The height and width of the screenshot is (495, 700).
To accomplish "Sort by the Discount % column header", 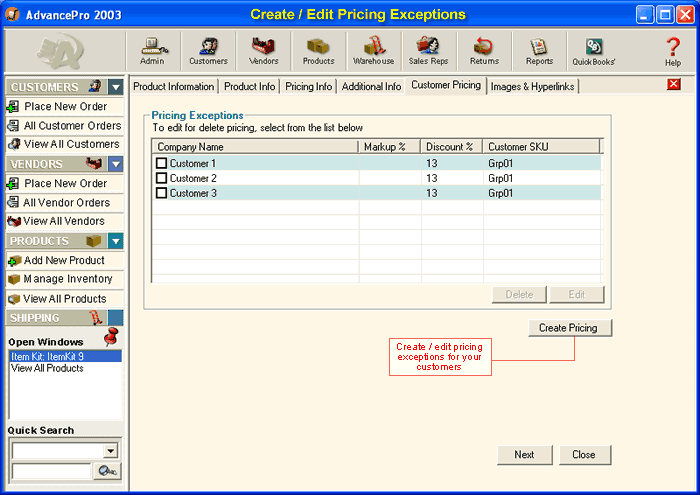I will (451, 147).
